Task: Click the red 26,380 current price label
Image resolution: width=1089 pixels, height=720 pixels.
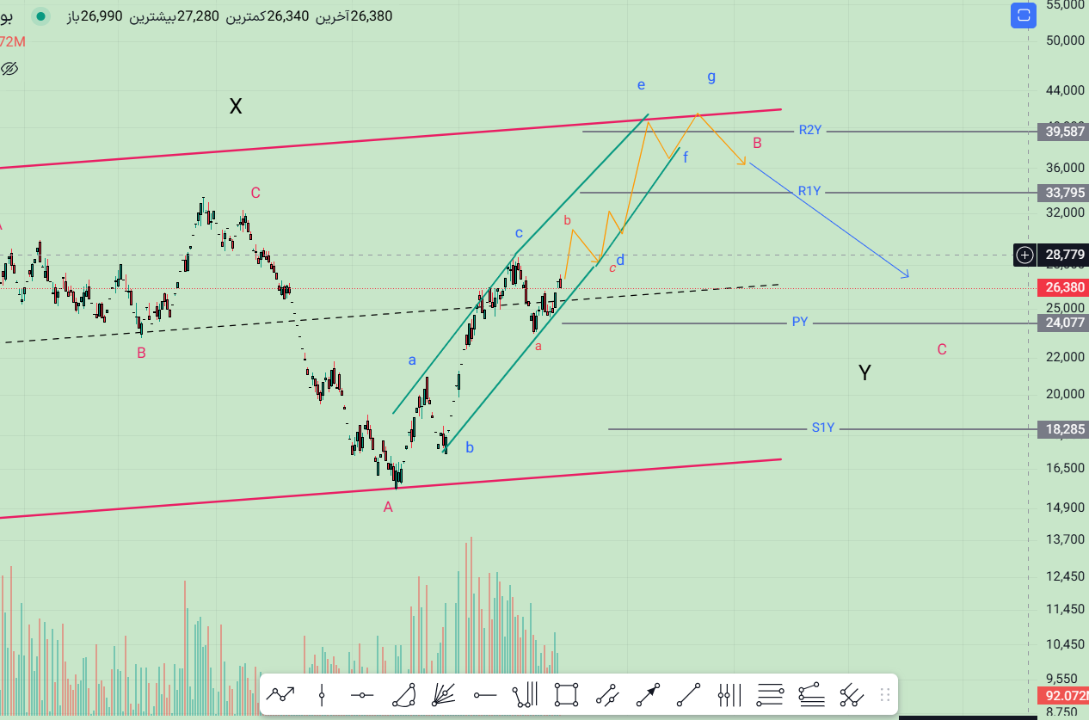Action: (x=1065, y=288)
